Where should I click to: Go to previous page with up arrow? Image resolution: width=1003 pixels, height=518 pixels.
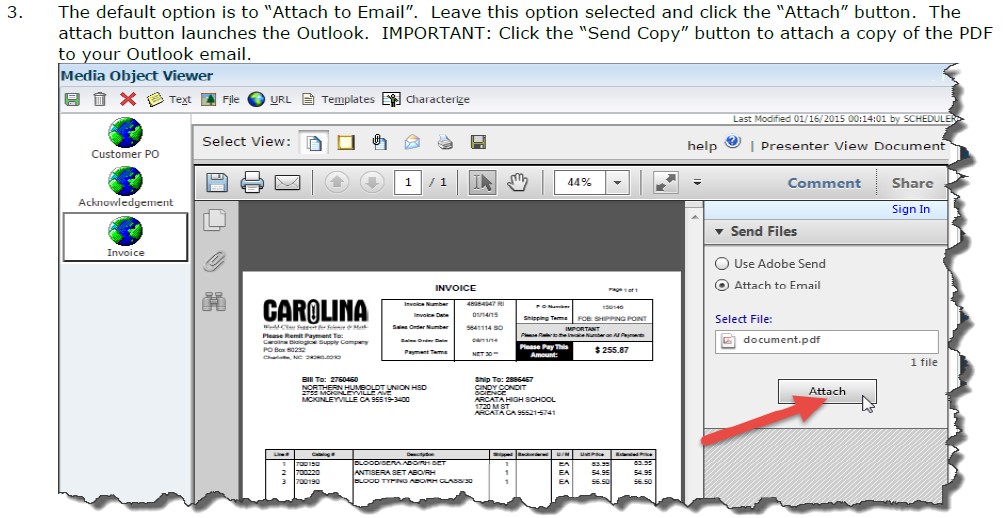336,183
